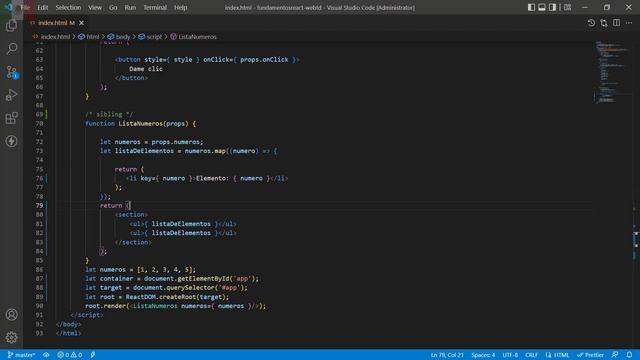The width and height of the screenshot is (640, 360).
Task: Close the index.html tab
Action: coord(82,23)
